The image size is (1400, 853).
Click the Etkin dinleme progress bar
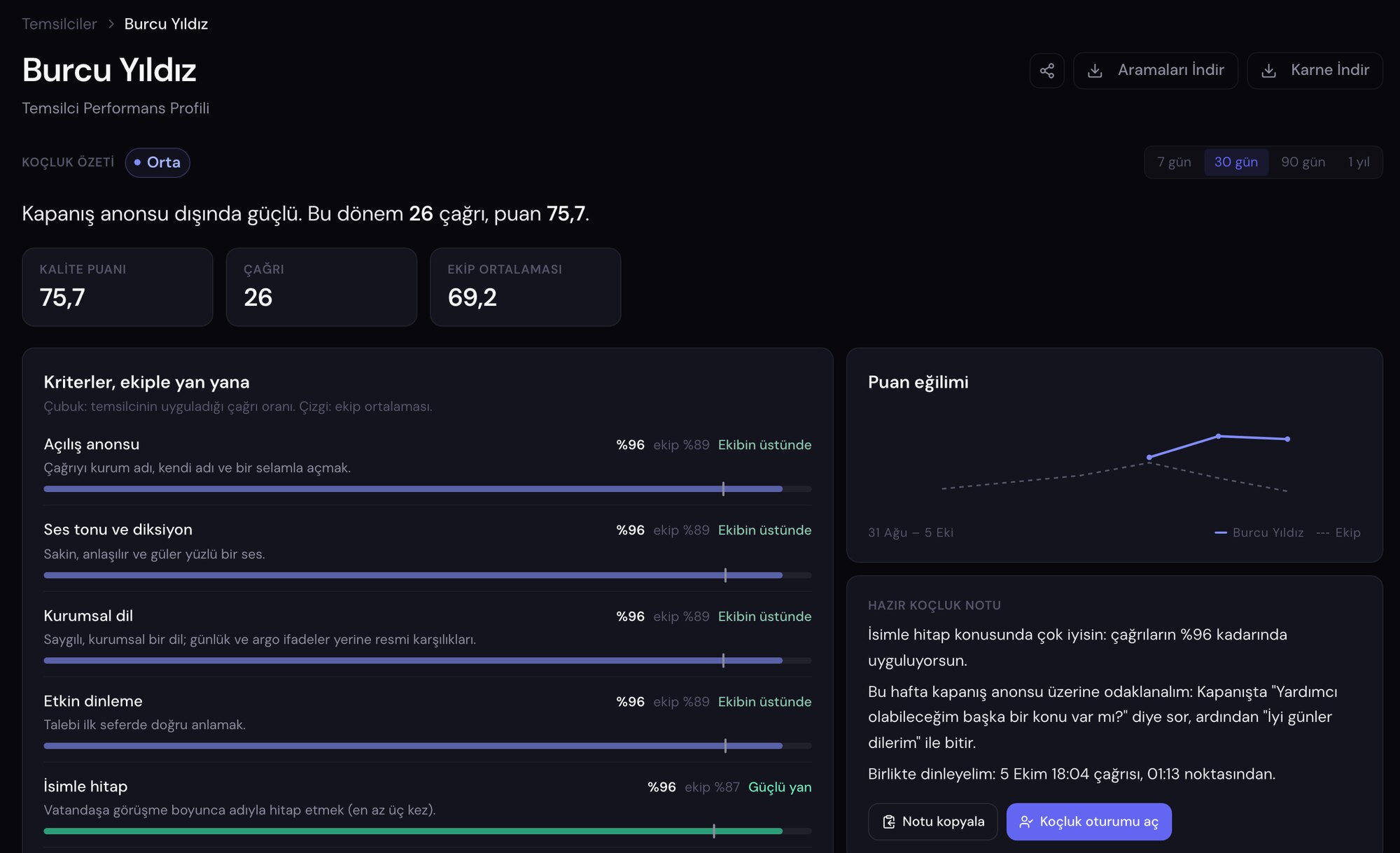(427, 746)
